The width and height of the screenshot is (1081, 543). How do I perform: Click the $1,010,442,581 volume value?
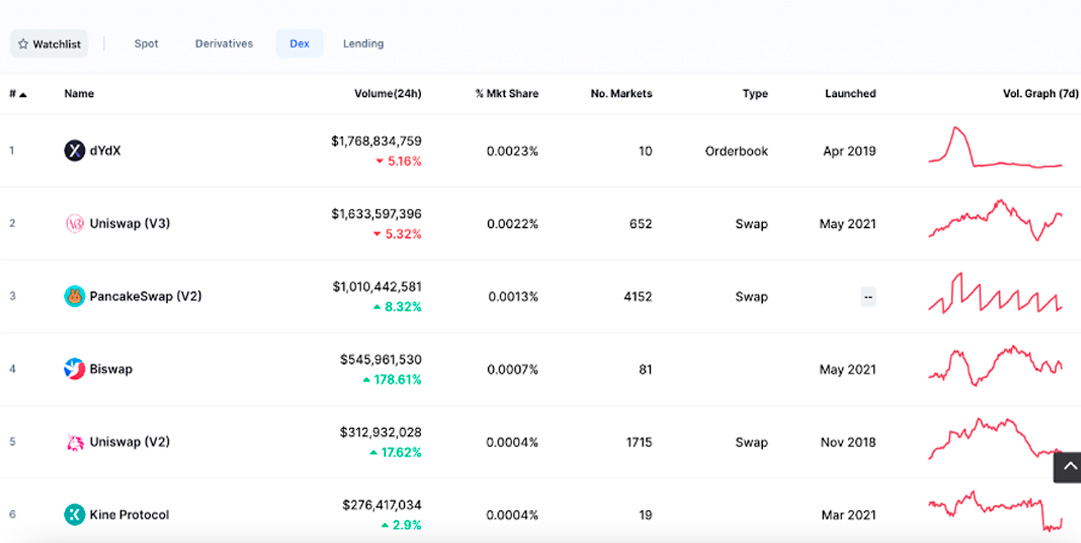pos(376,287)
